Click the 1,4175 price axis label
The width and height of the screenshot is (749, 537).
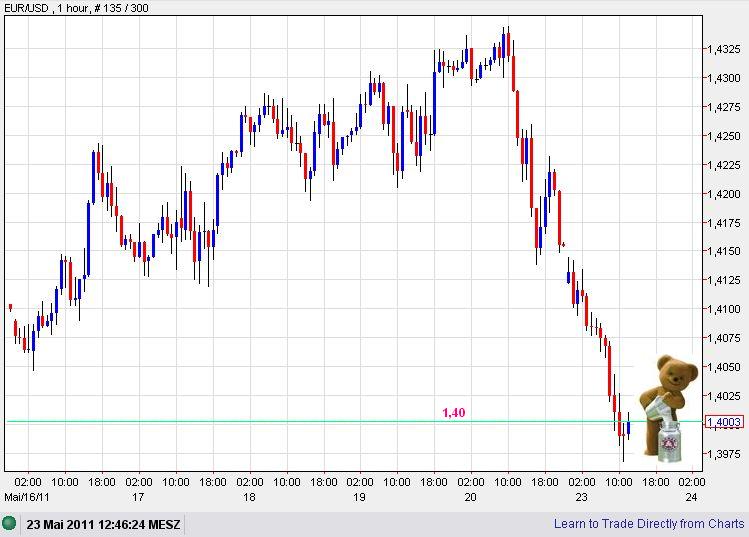coord(724,223)
